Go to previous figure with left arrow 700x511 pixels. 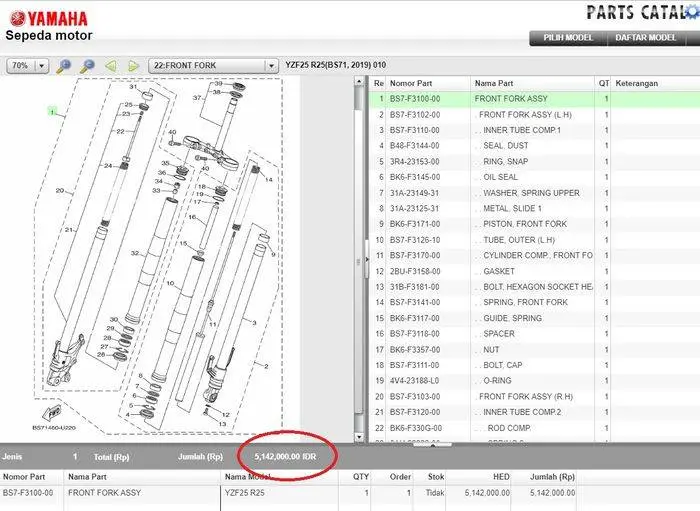click(x=111, y=66)
